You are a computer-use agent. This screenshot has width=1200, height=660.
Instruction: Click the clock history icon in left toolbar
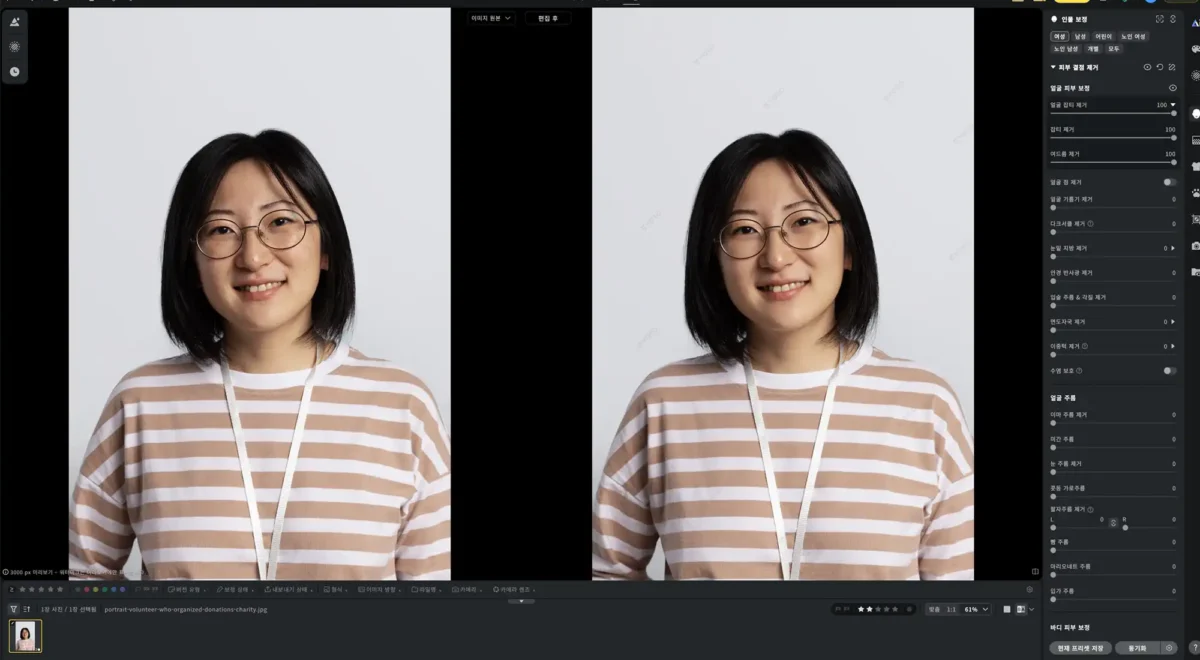point(14,71)
